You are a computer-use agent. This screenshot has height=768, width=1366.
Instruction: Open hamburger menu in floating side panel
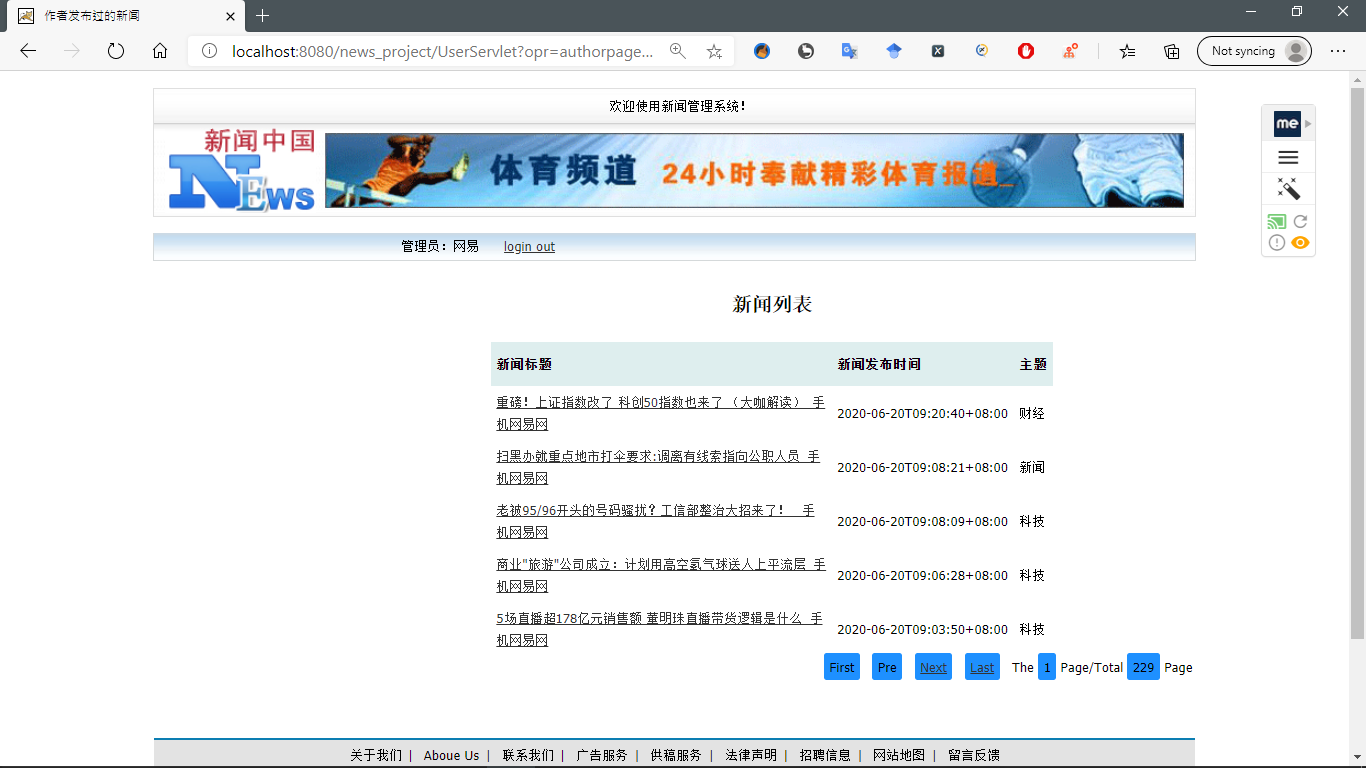point(1288,157)
